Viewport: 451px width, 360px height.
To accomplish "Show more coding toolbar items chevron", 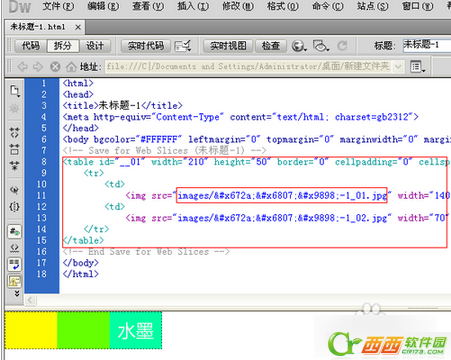I will pyautogui.click(x=16, y=293).
